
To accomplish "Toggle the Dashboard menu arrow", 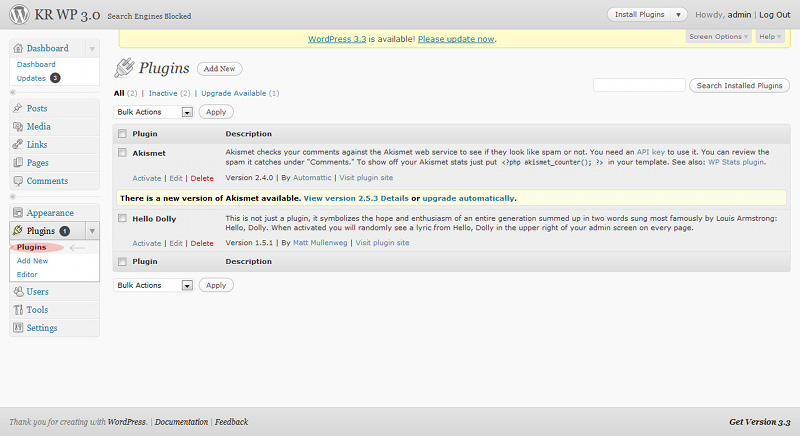I will 92,49.
